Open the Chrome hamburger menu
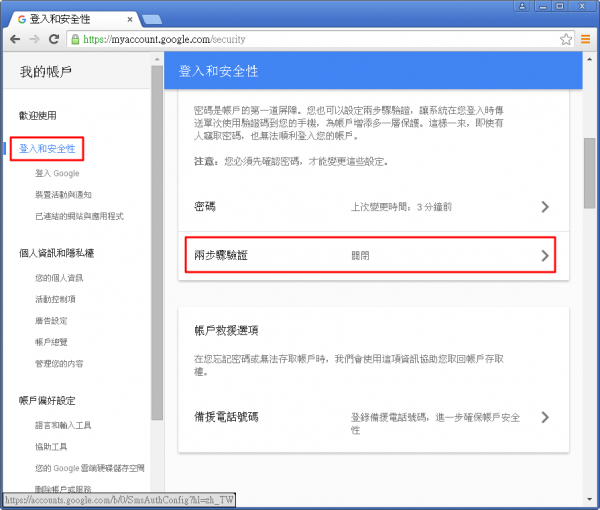The width and height of the screenshot is (600, 510). pyautogui.click(x=586, y=39)
